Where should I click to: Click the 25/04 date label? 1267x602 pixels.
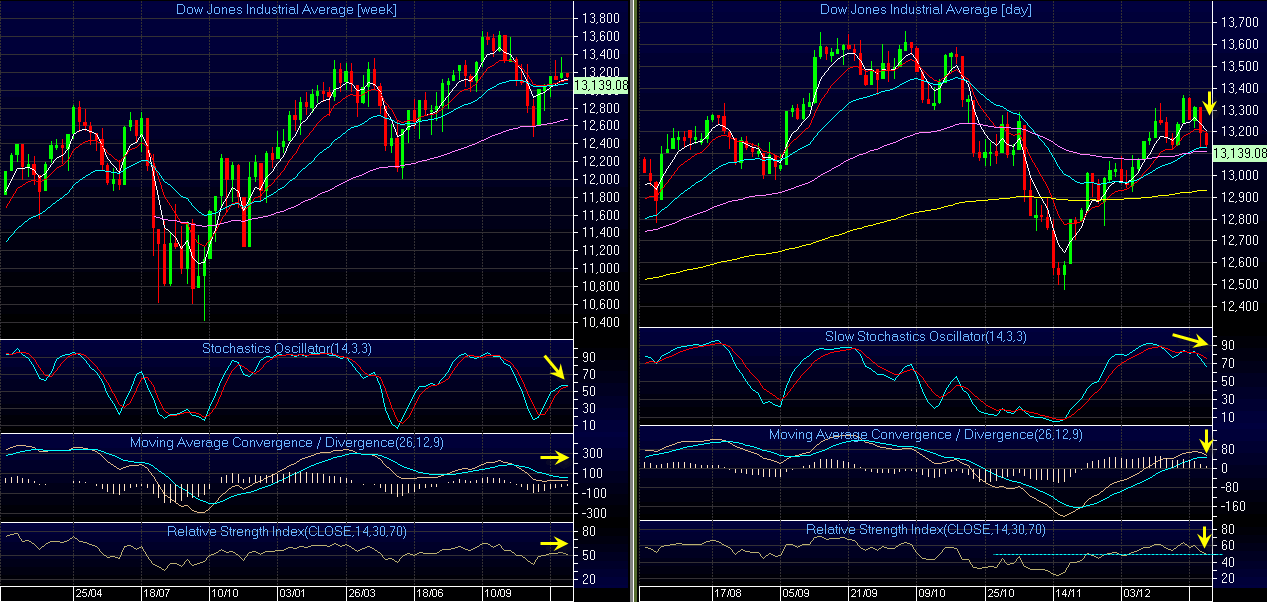(x=88, y=592)
